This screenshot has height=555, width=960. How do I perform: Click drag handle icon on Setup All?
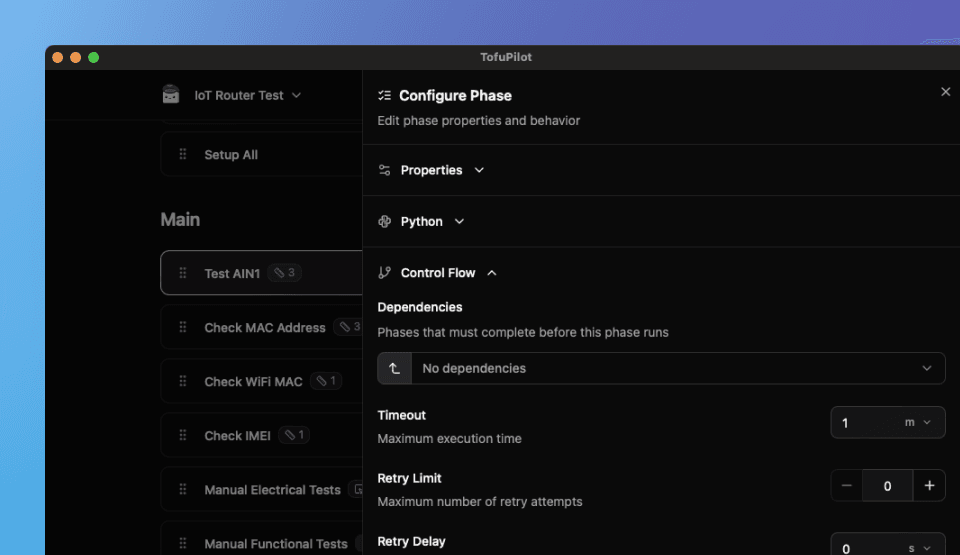click(x=183, y=155)
